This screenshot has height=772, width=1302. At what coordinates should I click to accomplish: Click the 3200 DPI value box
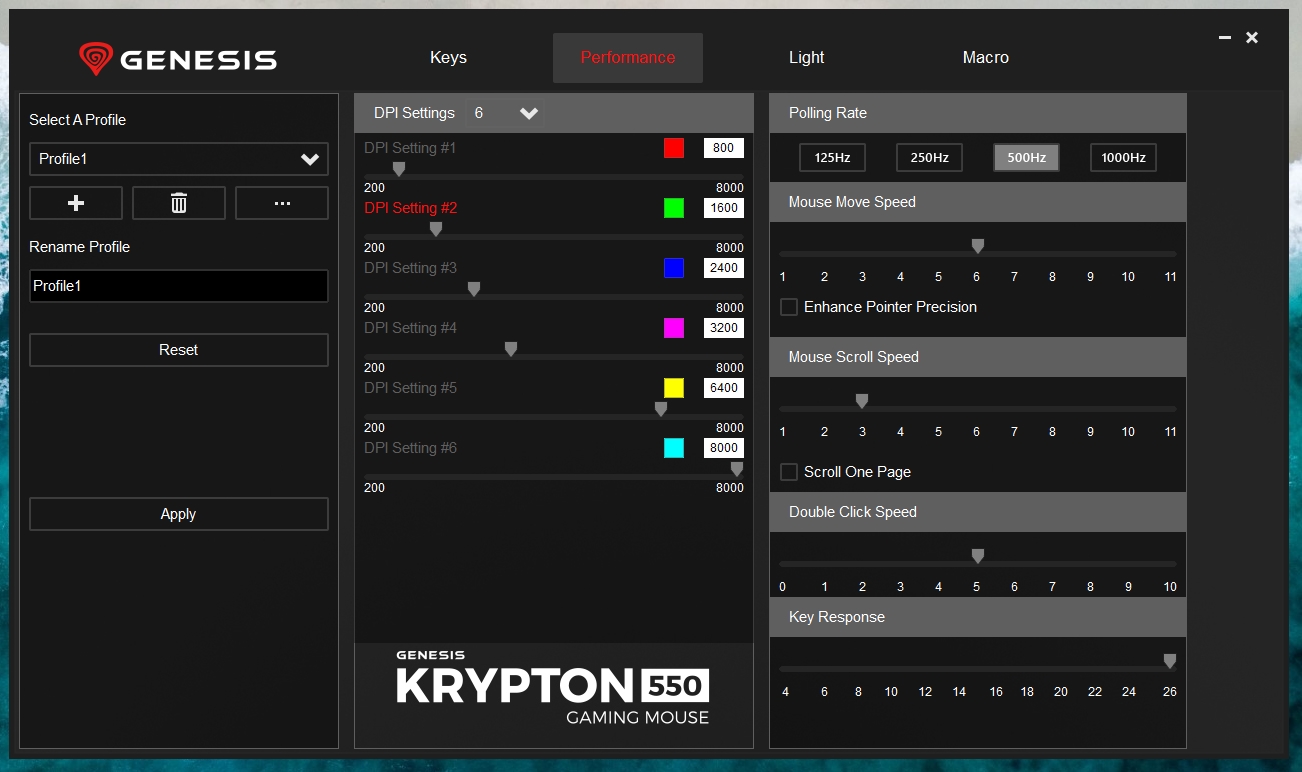tap(724, 328)
